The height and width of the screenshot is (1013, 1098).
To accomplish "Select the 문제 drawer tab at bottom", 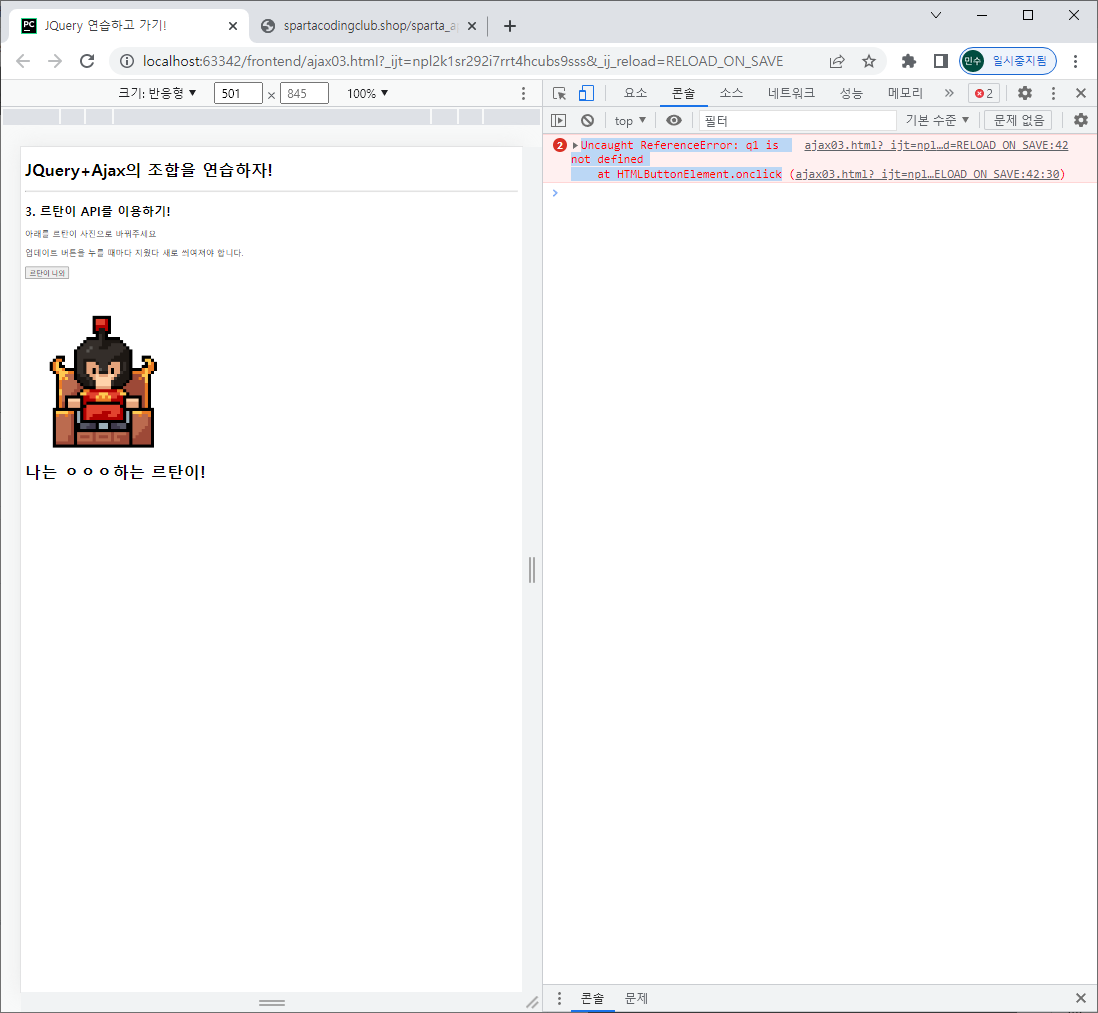I will pos(636,998).
